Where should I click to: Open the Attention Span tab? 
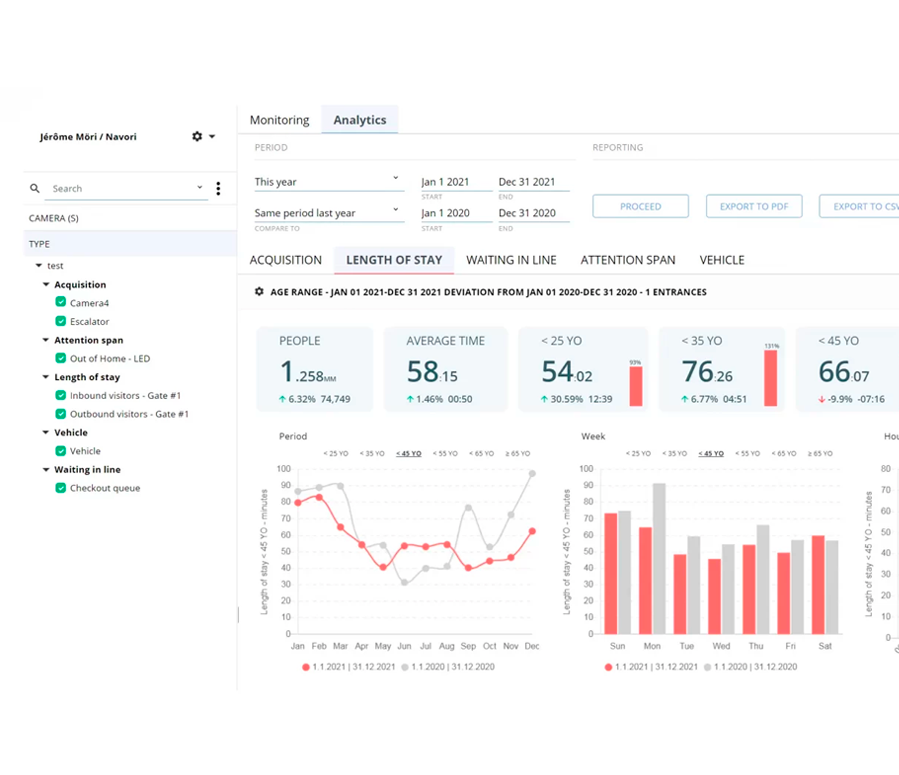(x=628, y=260)
